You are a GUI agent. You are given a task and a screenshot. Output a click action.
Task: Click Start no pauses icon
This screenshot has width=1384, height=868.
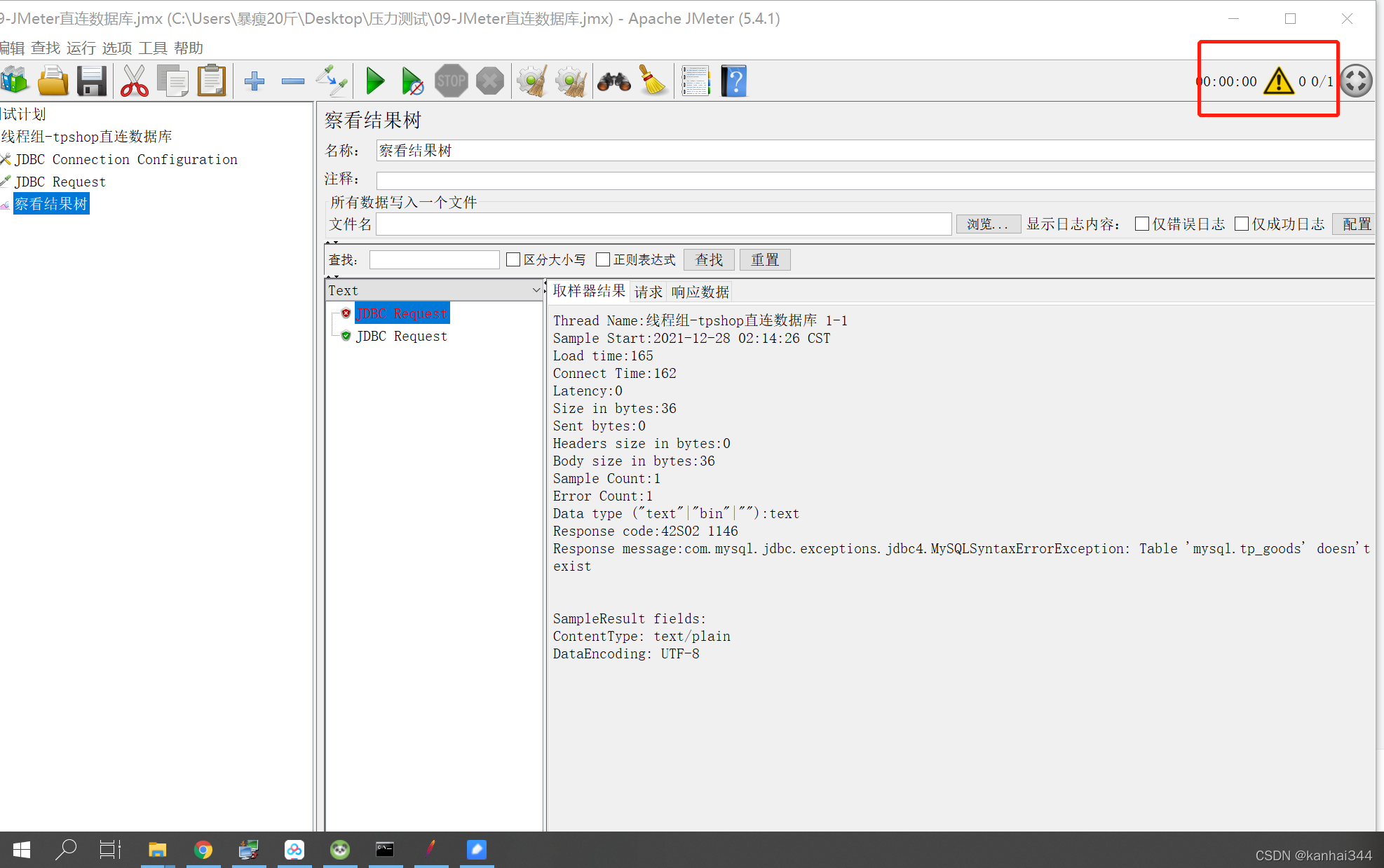coord(412,81)
